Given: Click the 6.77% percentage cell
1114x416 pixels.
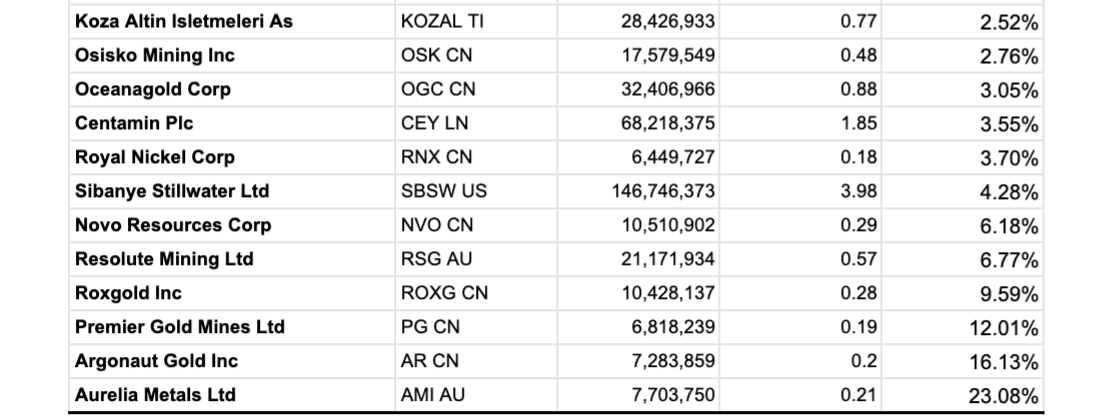Looking at the screenshot, I should (x=1010, y=260).
